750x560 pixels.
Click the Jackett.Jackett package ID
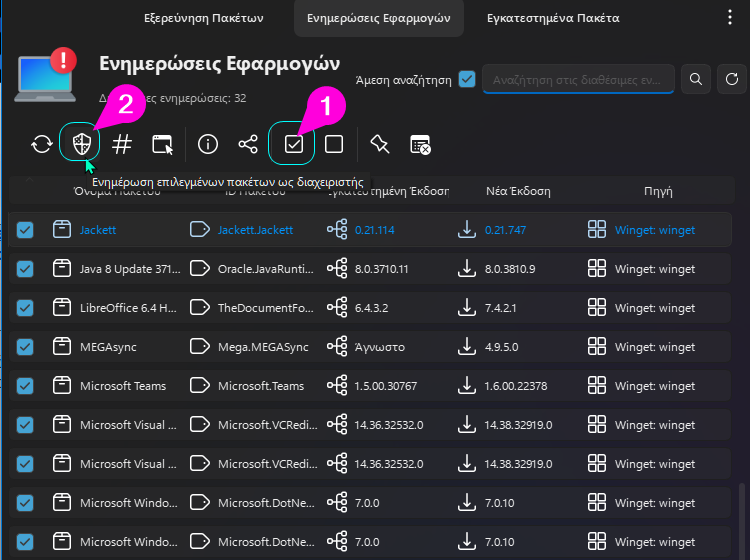[x=255, y=230]
